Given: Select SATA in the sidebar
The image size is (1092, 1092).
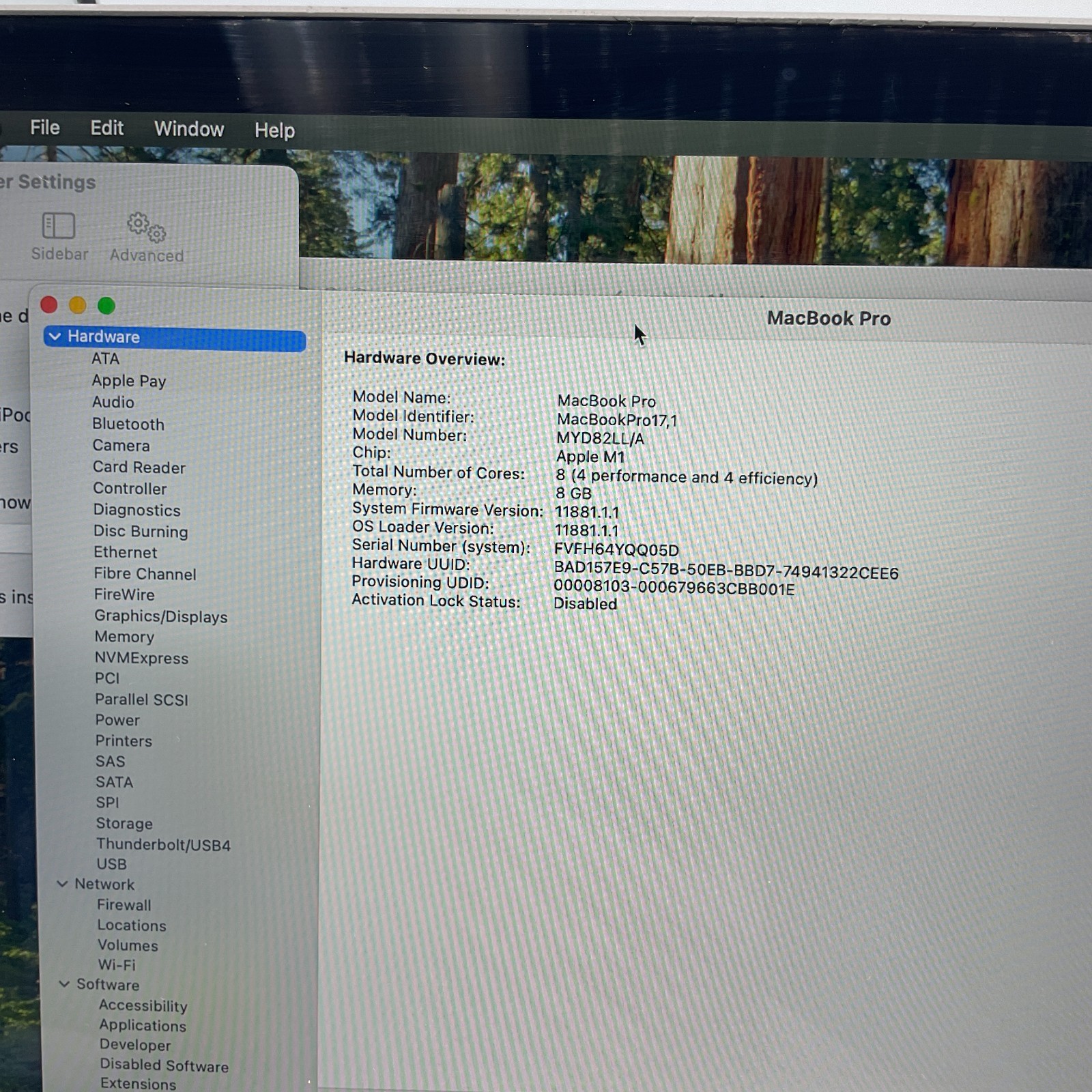Looking at the screenshot, I should (x=114, y=782).
